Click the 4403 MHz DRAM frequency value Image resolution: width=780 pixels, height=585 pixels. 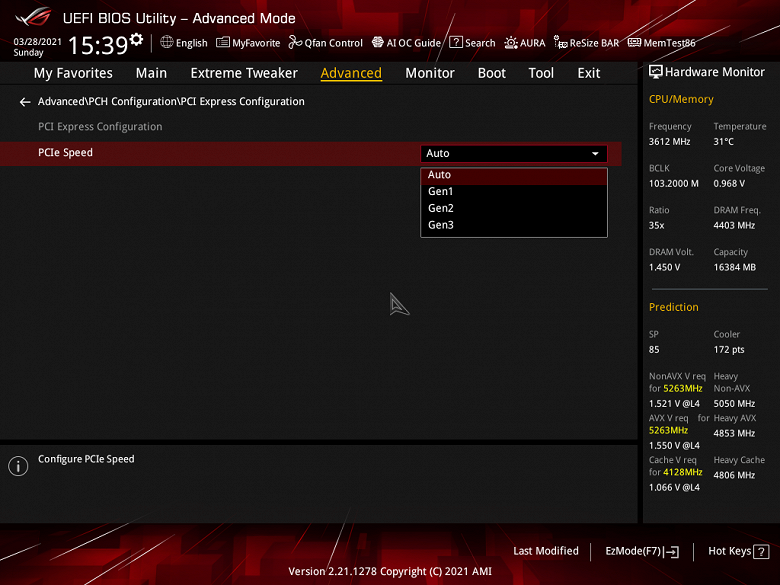[734, 225]
